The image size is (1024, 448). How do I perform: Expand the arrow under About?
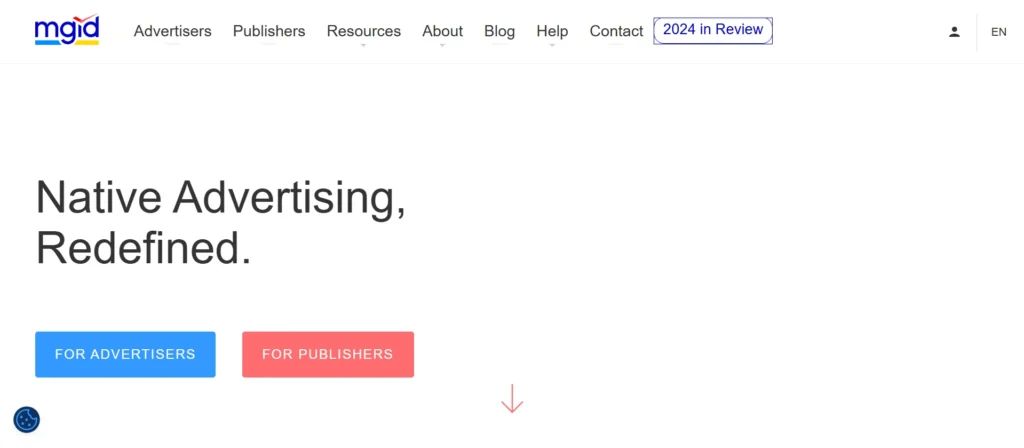click(x=442, y=46)
